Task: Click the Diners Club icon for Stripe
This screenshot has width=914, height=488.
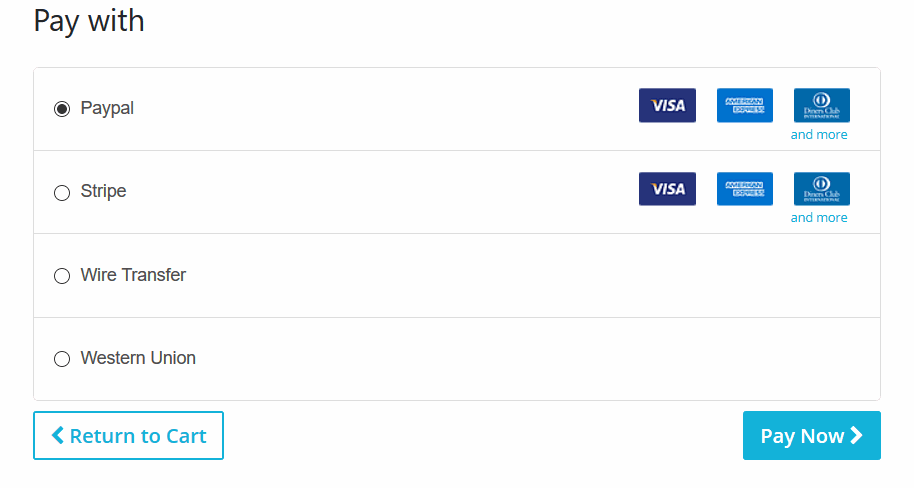Action: (x=821, y=188)
